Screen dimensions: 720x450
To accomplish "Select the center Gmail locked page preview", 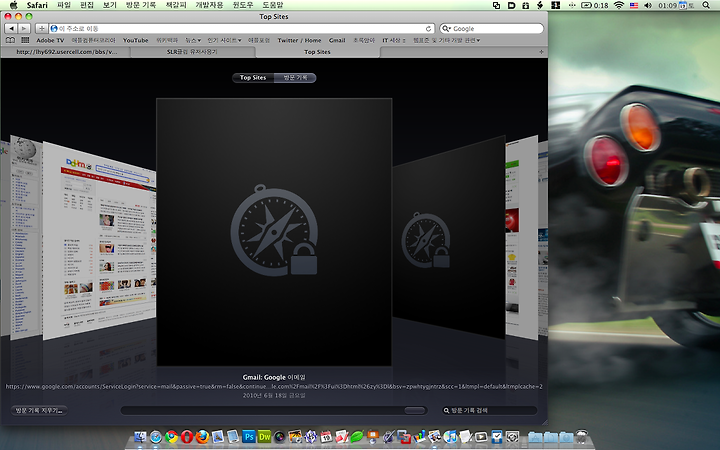I will tap(274, 232).
